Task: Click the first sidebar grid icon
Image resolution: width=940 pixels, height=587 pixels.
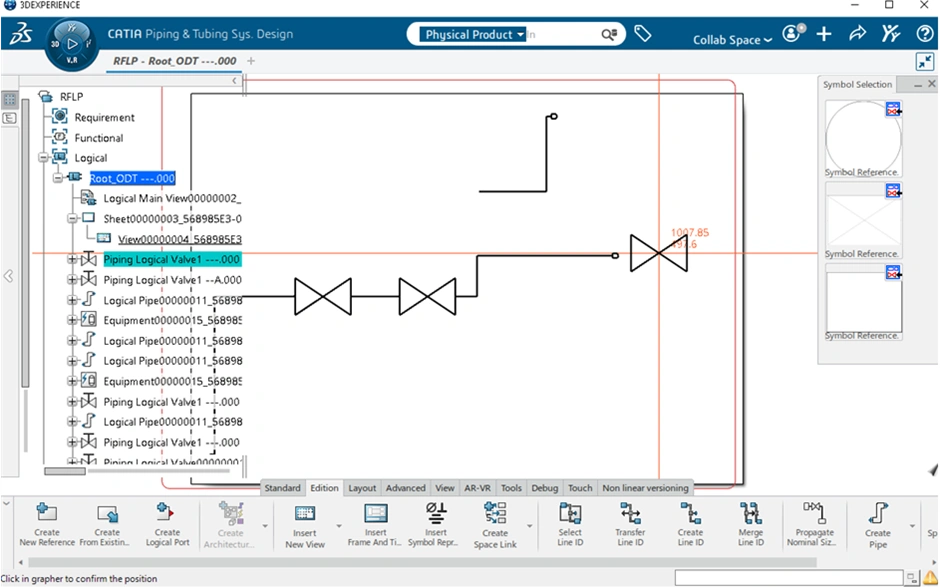Action: point(10,100)
